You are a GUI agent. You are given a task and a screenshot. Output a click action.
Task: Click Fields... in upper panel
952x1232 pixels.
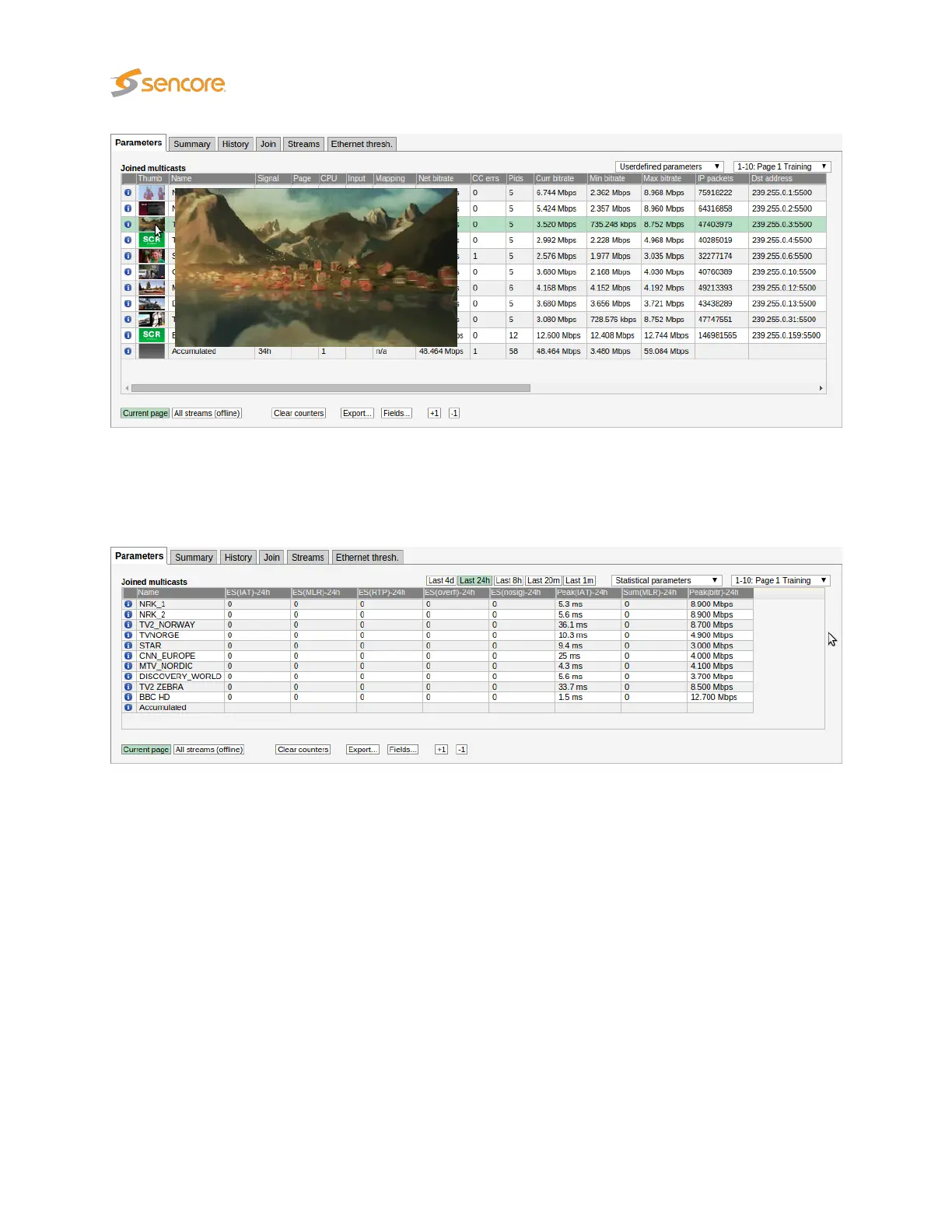(x=396, y=413)
